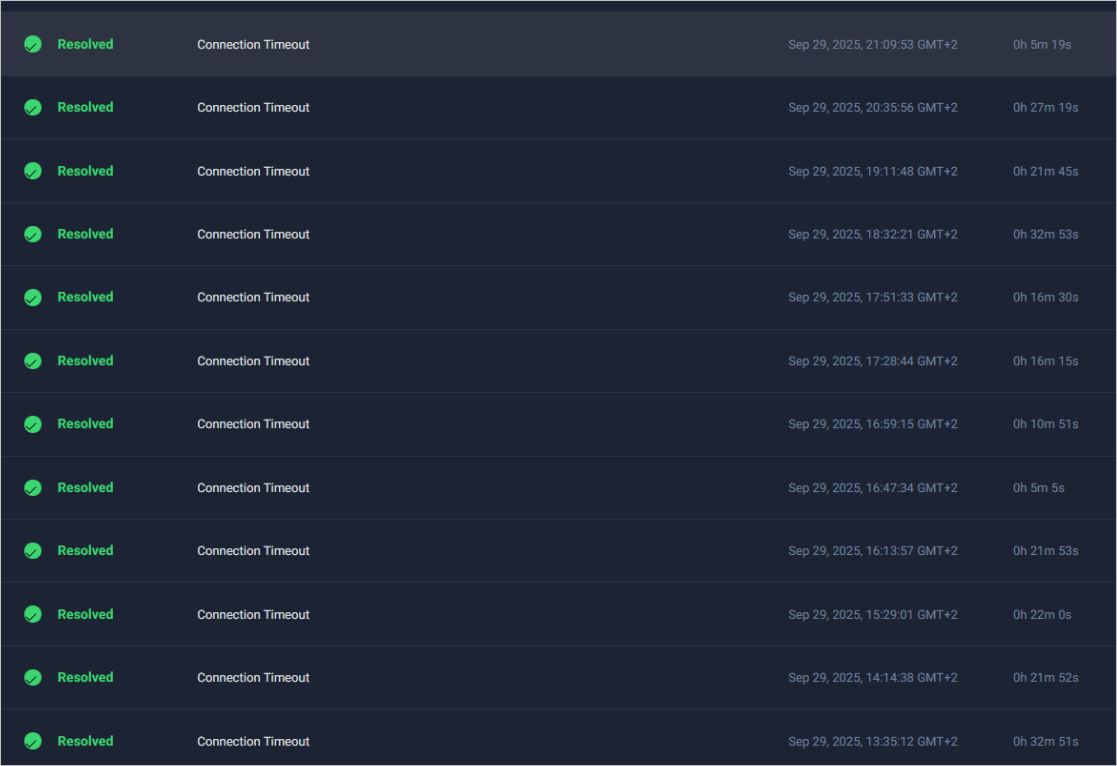This screenshot has height=766, width=1117.
Task: Click the timestamp Sep 29, 2025, 21:09:53 GMT+2
Action: point(872,44)
